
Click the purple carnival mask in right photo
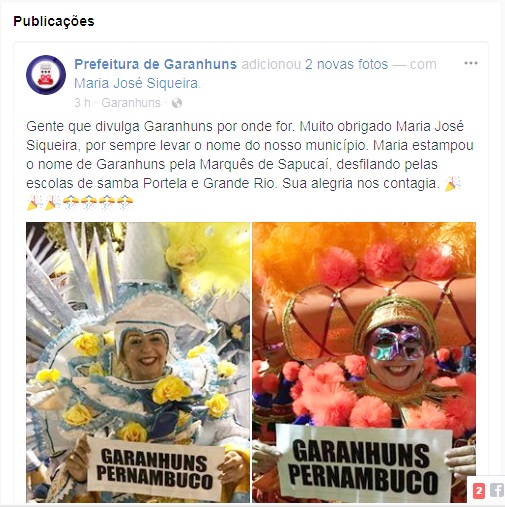click(395, 343)
